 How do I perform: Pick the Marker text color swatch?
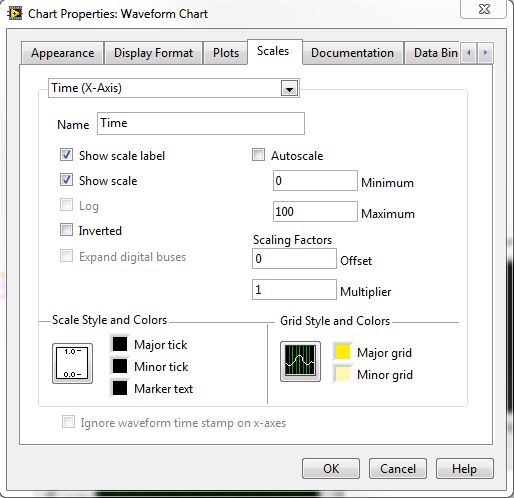click(x=120, y=388)
